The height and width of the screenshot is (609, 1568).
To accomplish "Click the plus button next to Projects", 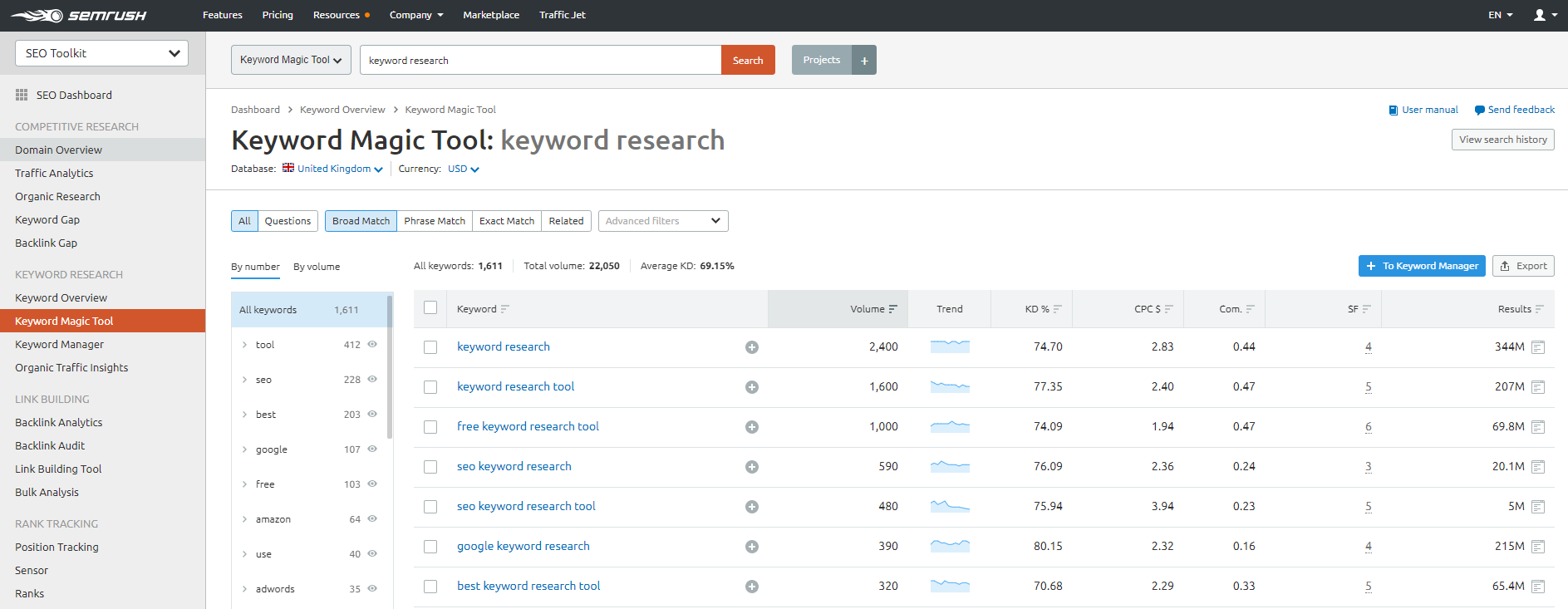I will (x=864, y=60).
